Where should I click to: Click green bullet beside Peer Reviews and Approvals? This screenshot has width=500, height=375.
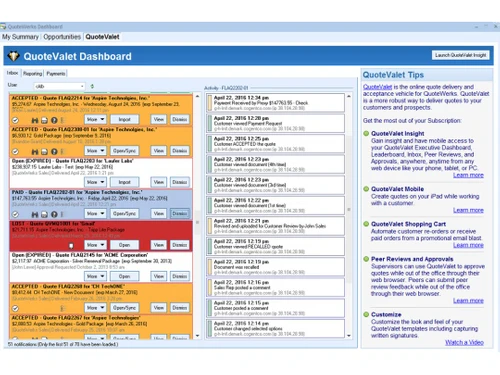[x=366, y=259]
